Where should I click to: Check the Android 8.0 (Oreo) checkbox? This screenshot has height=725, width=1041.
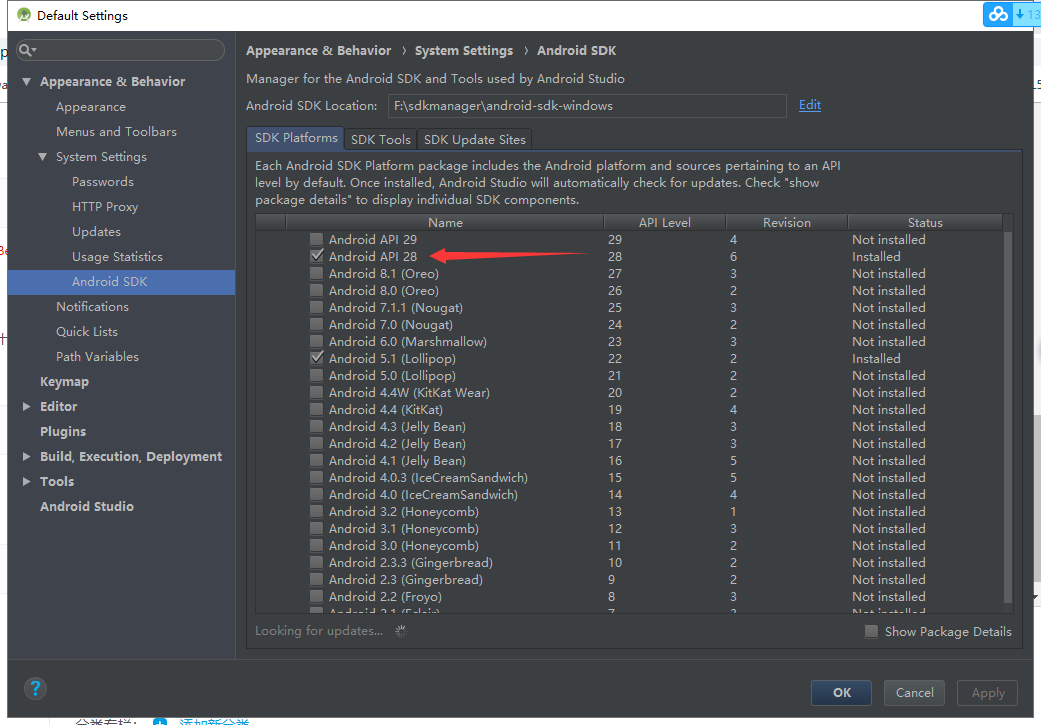317,290
